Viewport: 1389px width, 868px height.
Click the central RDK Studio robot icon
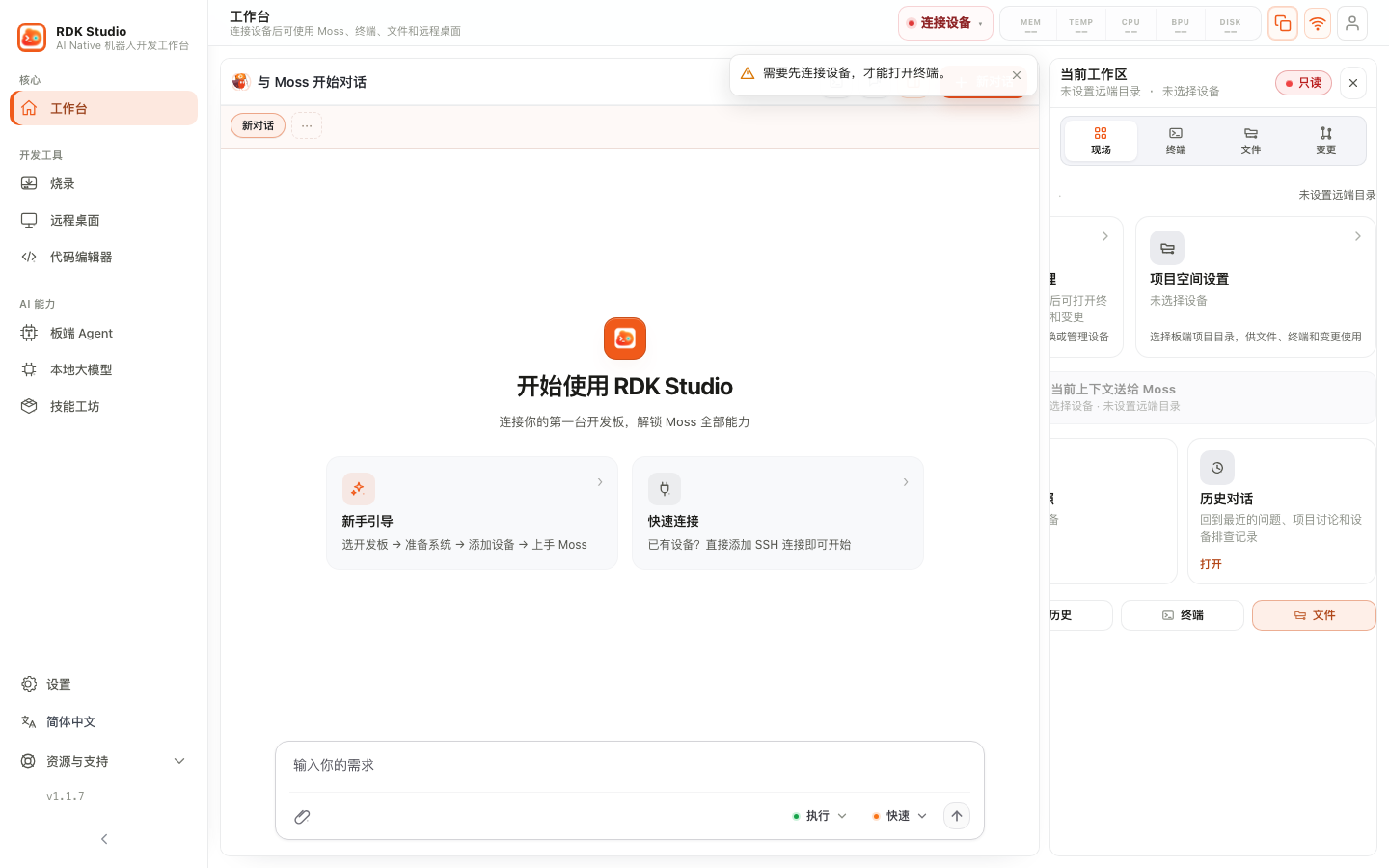[625, 339]
